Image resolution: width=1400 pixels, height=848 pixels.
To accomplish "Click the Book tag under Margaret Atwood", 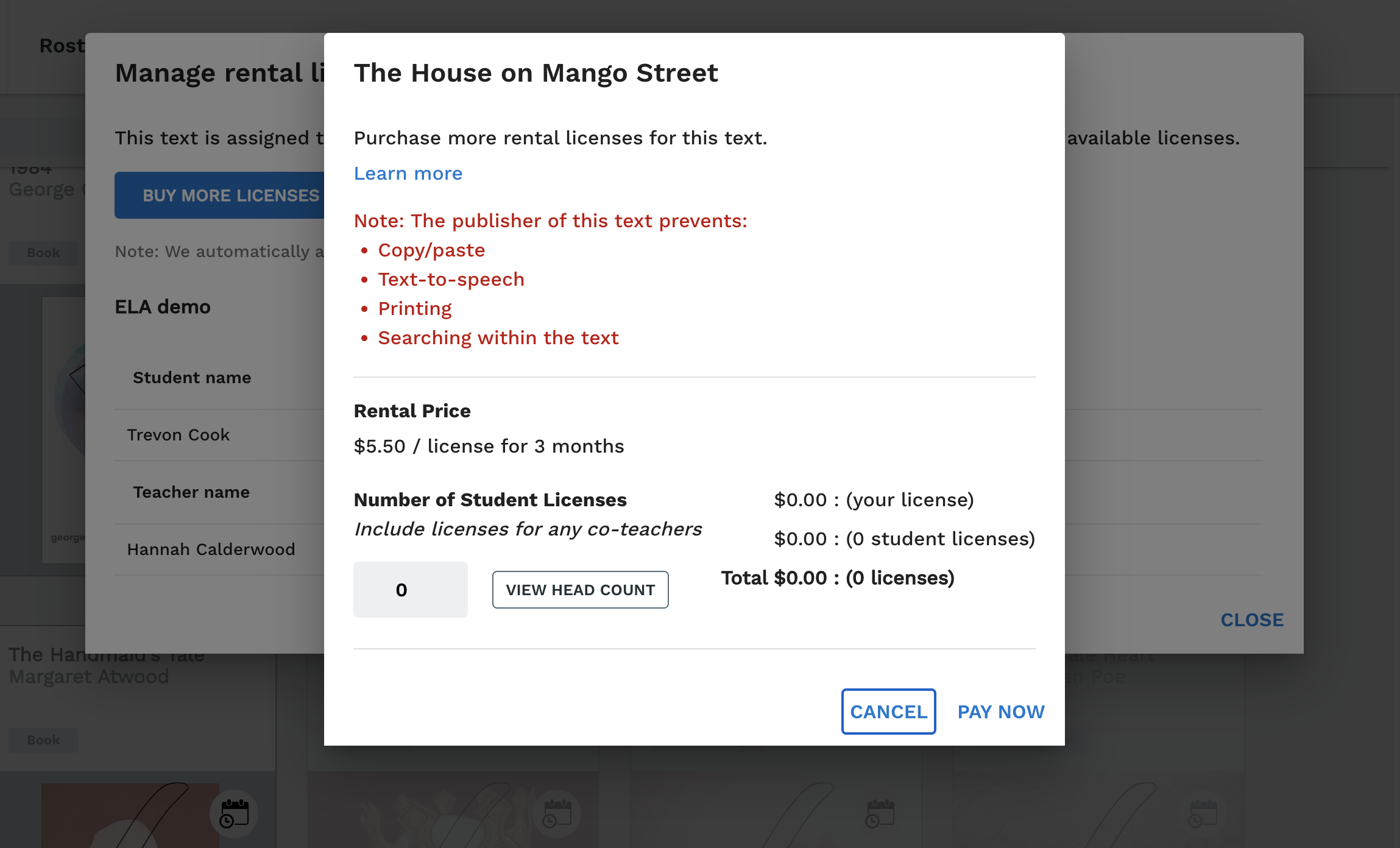I will pyautogui.click(x=43, y=740).
